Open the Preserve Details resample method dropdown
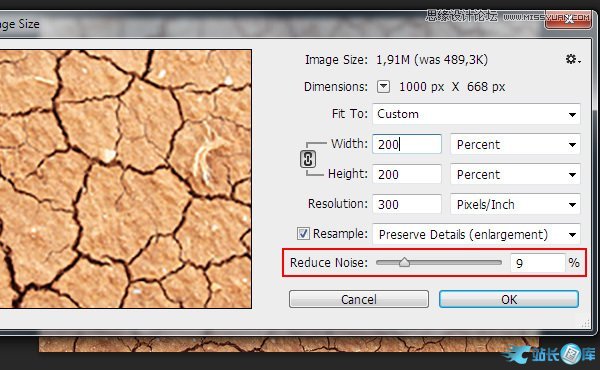This screenshot has height=370, width=600. (476, 234)
